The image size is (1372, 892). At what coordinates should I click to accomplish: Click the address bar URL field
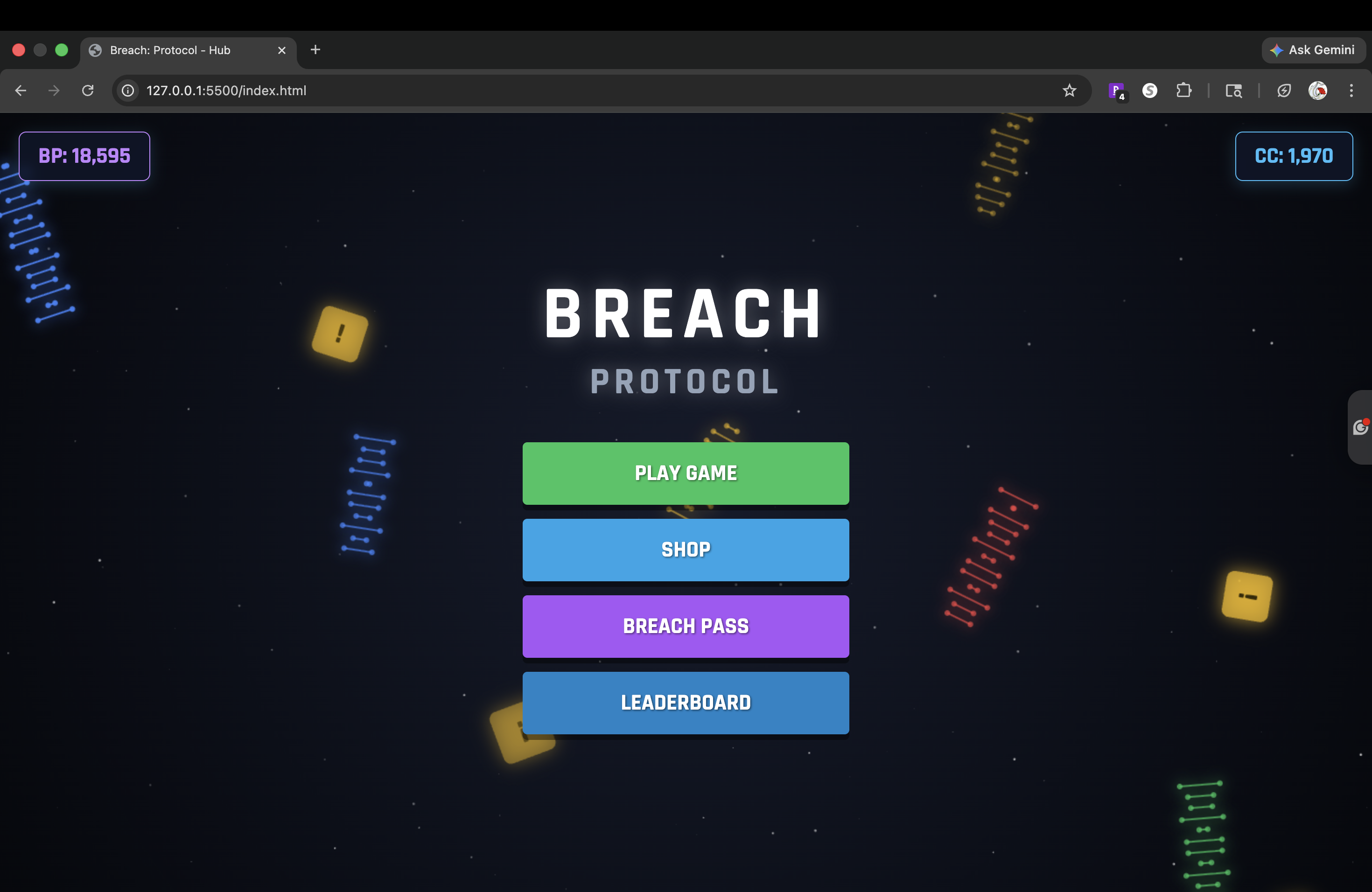519,91
